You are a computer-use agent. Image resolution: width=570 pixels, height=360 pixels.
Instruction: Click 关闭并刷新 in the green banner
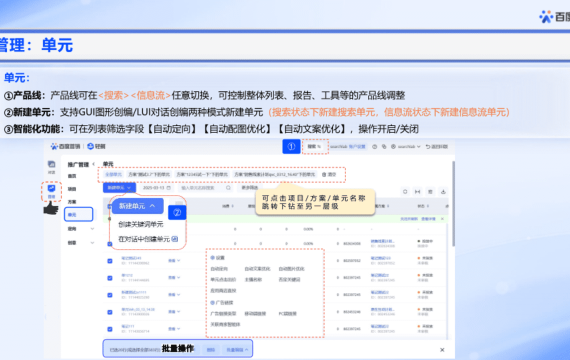click(409, 219)
